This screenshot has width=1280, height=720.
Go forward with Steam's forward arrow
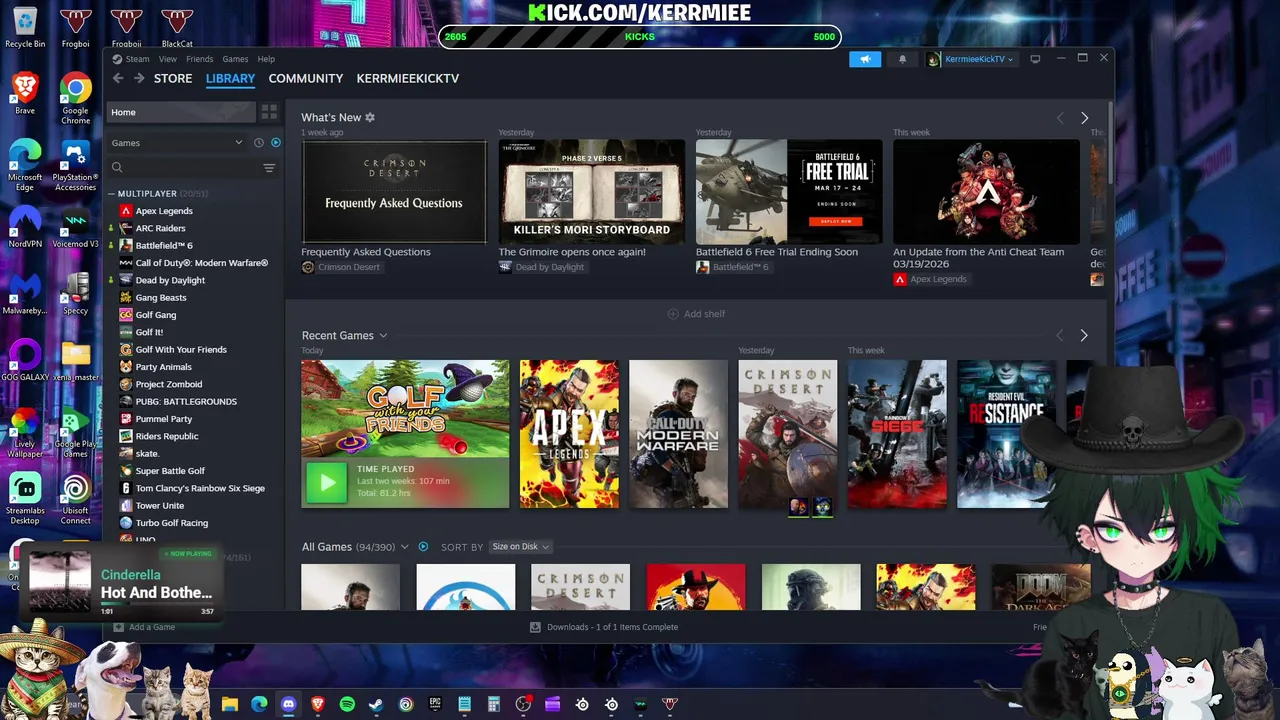tap(139, 78)
